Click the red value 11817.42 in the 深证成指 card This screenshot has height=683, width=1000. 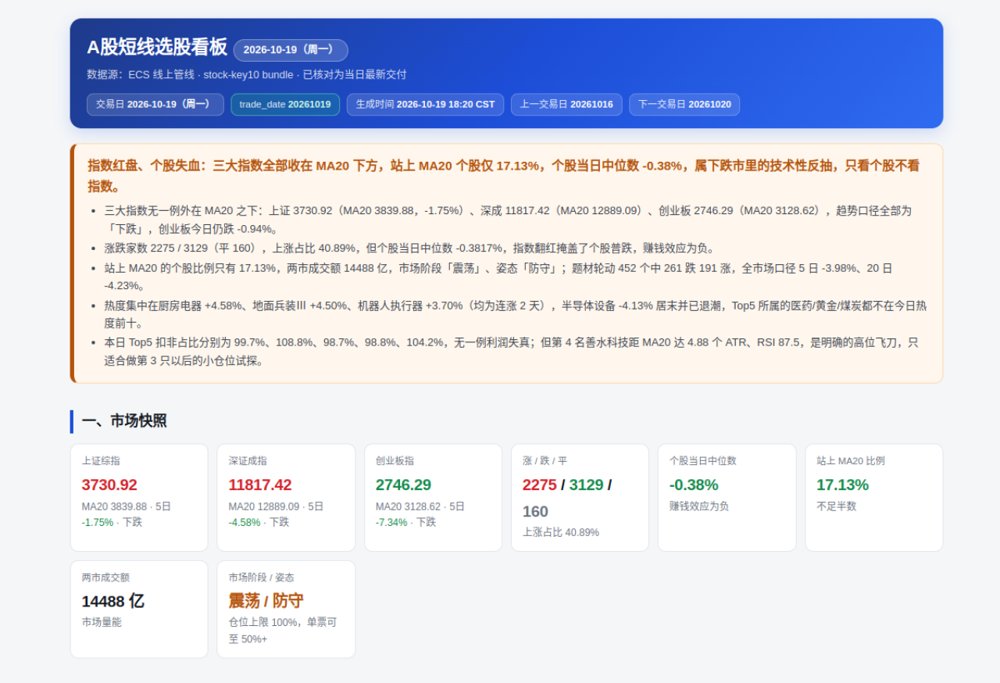coord(260,485)
